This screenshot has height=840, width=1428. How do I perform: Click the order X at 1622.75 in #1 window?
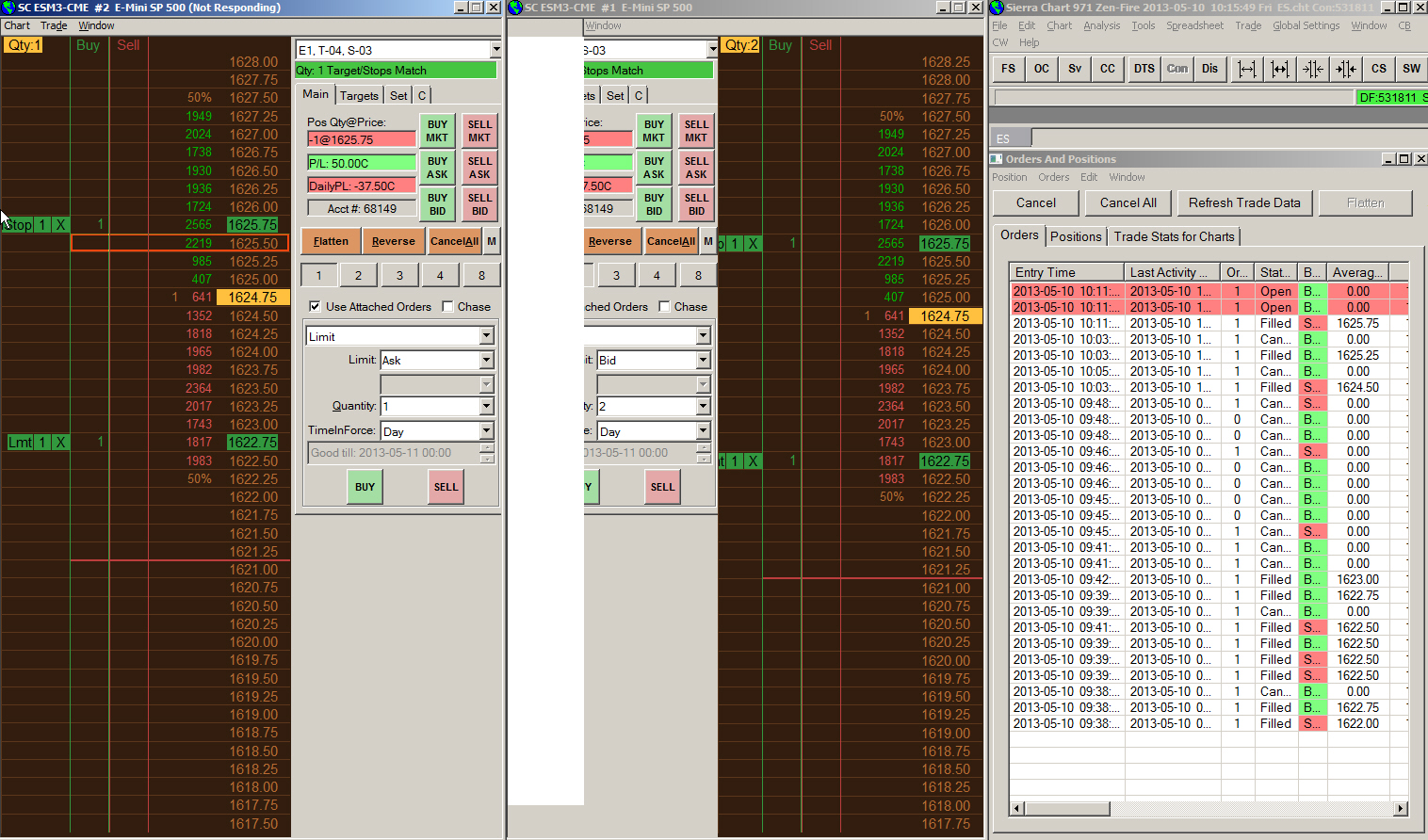click(753, 461)
